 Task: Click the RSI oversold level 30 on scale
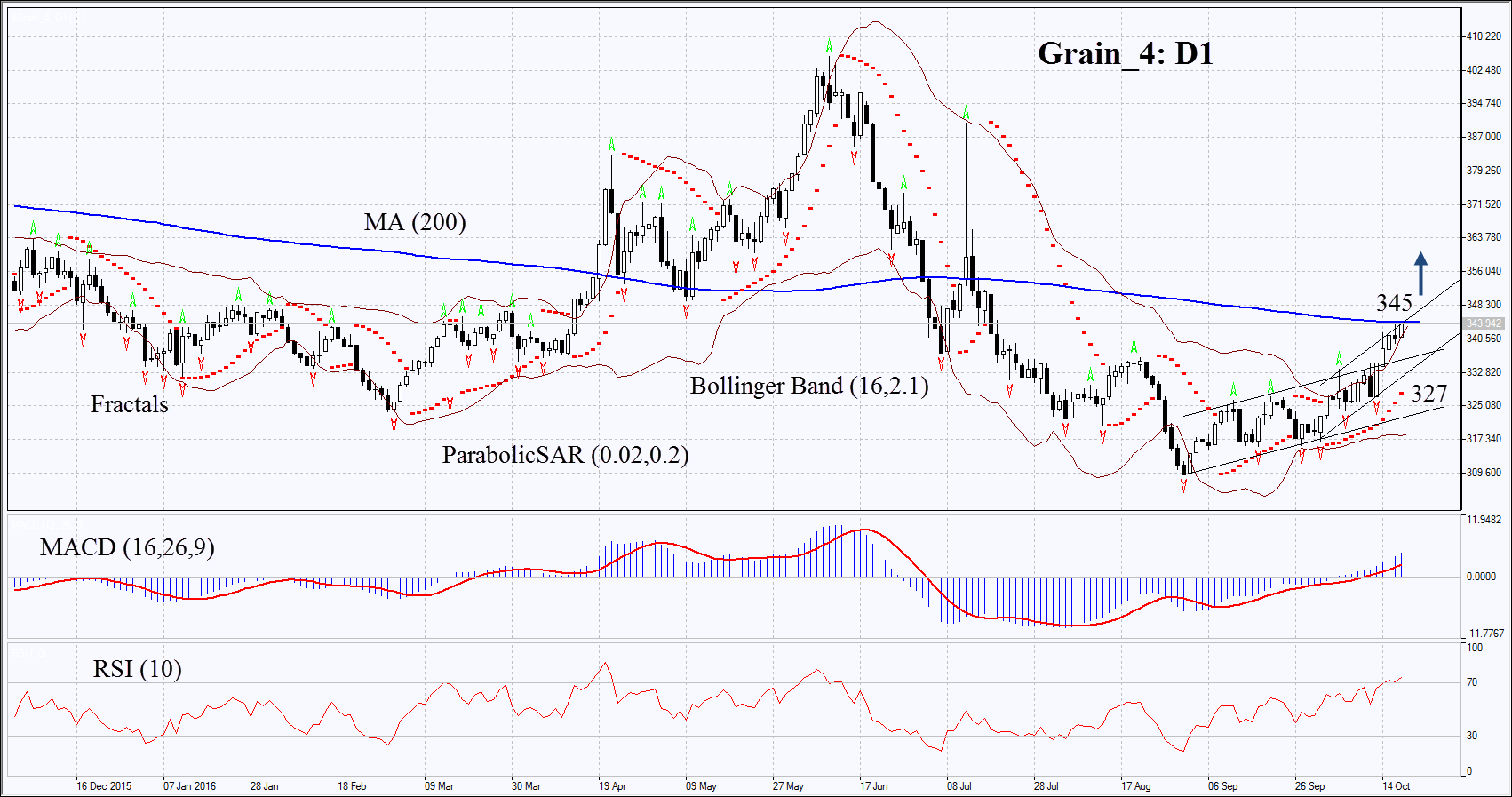(1472, 736)
